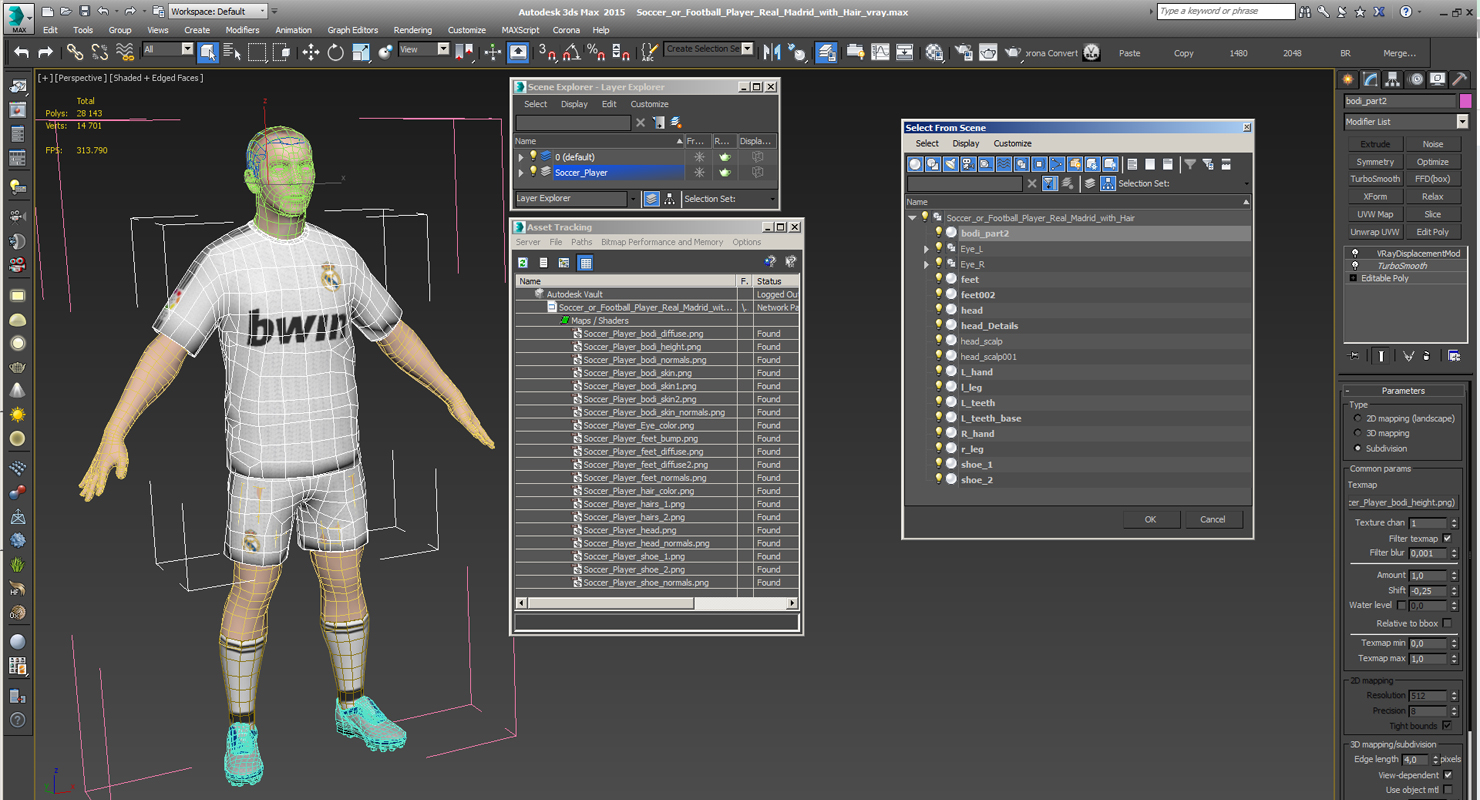Click the Unwrap UVW modifier button
Viewport: 1480px width, 800px height.
pos(1375,232)
